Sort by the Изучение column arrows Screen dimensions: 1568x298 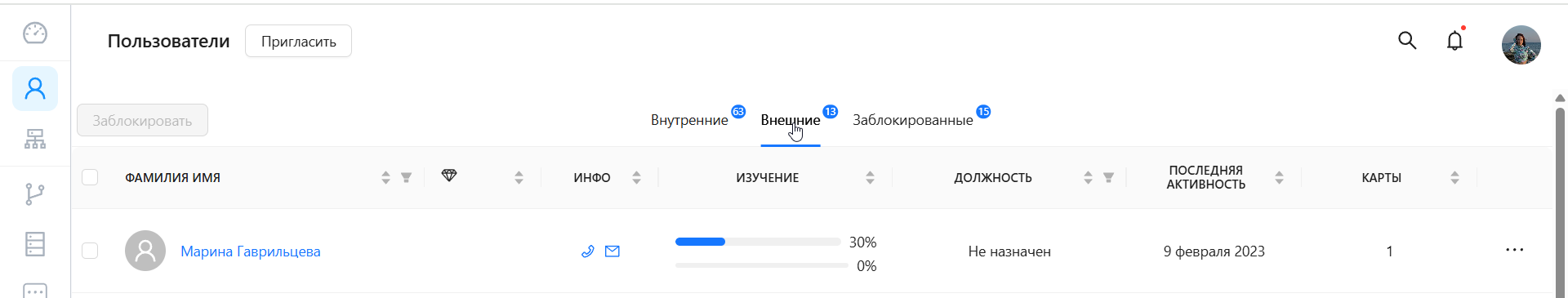[x=870, y=177]
